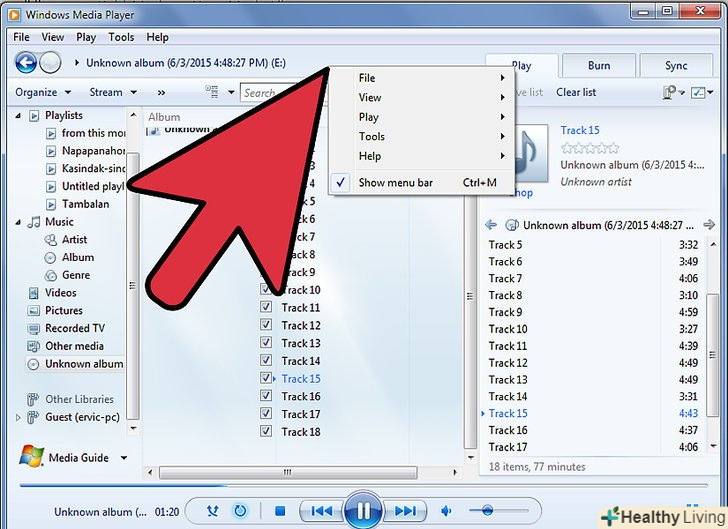Click the previous list arrow above playlist

[490, 225]
